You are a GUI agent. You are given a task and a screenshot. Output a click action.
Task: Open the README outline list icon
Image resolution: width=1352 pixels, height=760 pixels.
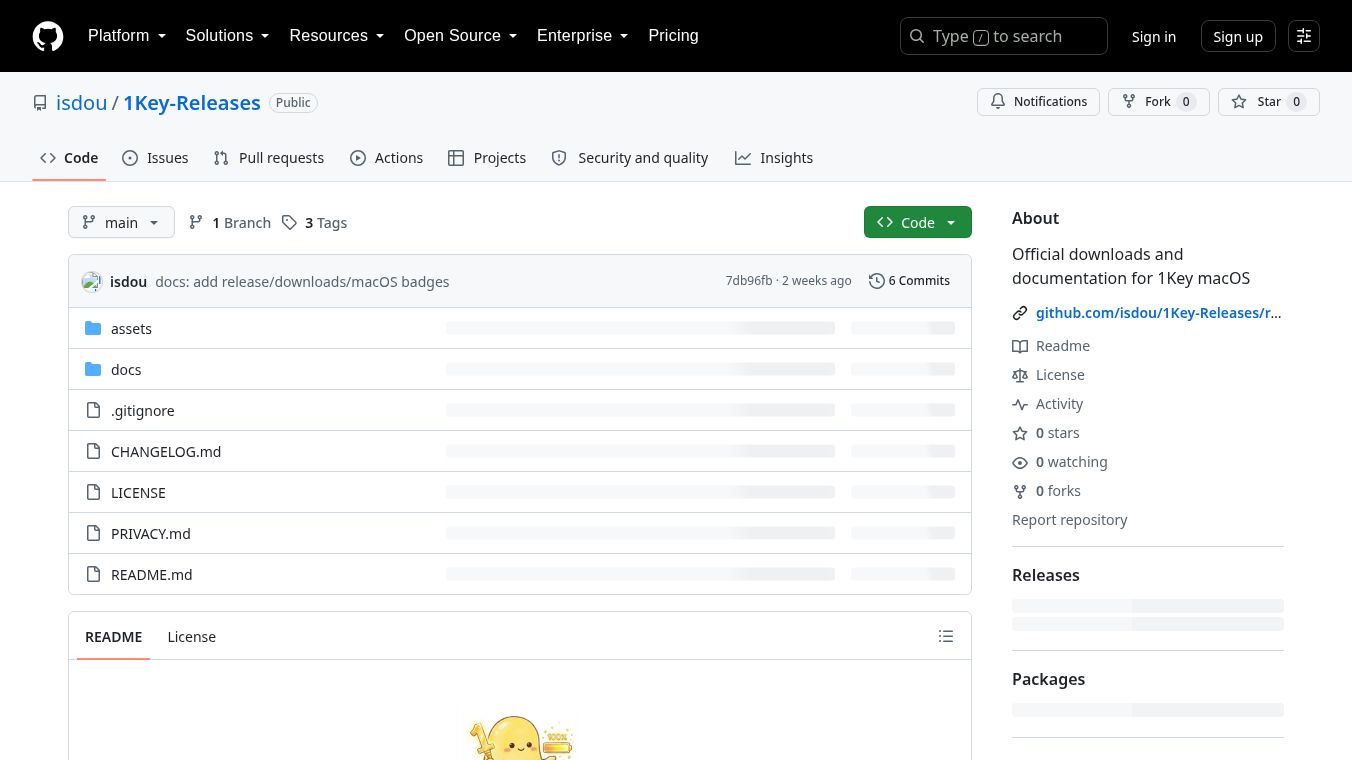pyautogui.click(x=946, y=636)
